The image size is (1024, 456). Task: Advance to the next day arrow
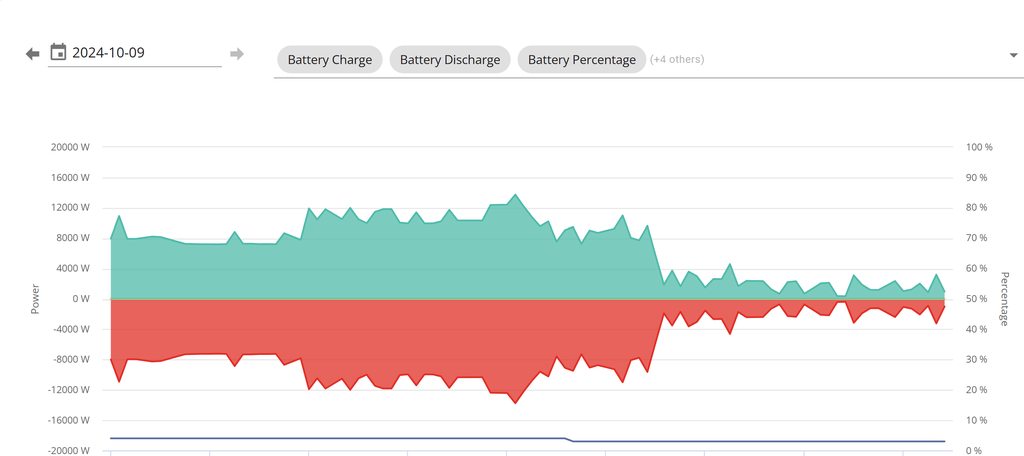237,53
